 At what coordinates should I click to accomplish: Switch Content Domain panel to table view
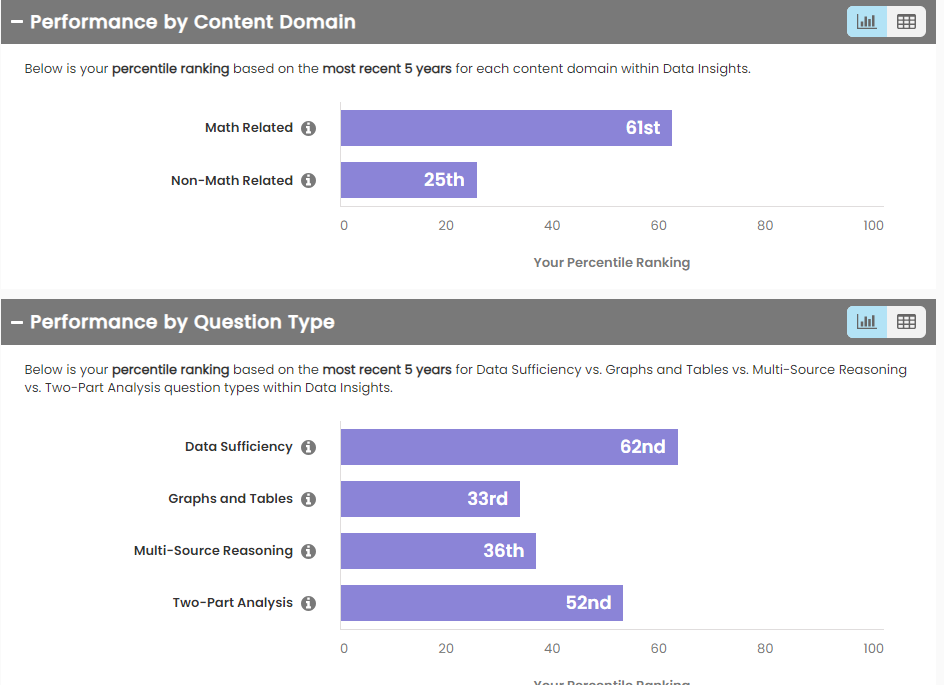pos(906,22)
